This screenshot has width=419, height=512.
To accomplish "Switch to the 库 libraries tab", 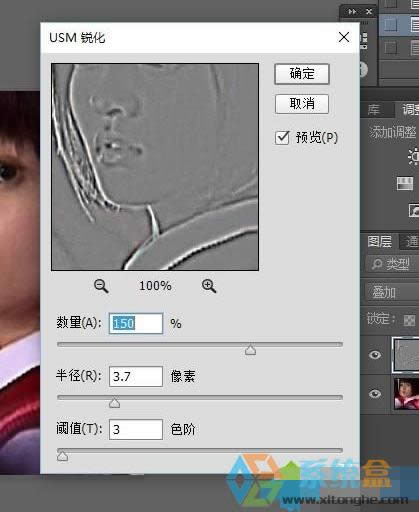I will click(374, 109).
